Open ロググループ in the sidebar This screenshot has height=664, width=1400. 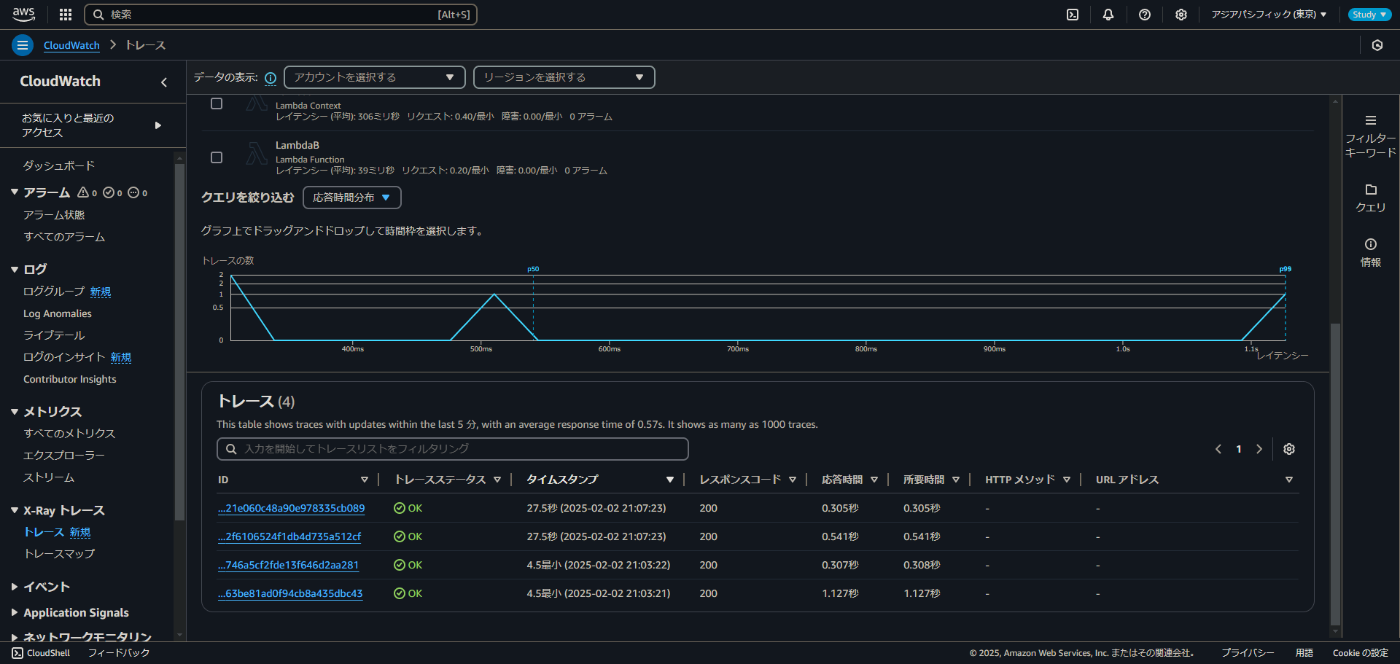pos(54,291)
